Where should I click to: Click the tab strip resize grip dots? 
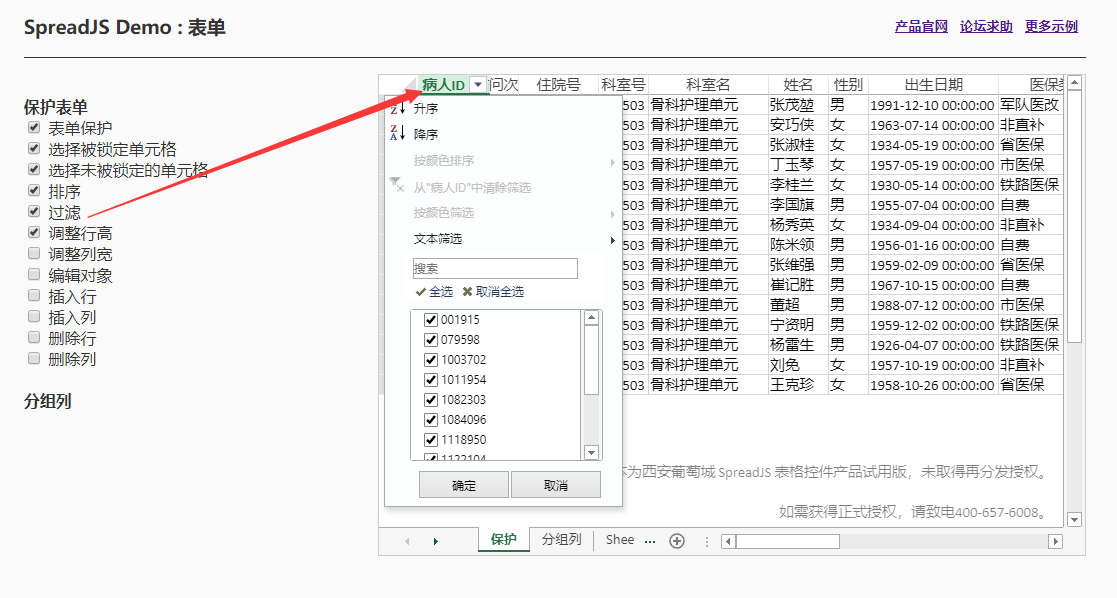pos(707,542)
